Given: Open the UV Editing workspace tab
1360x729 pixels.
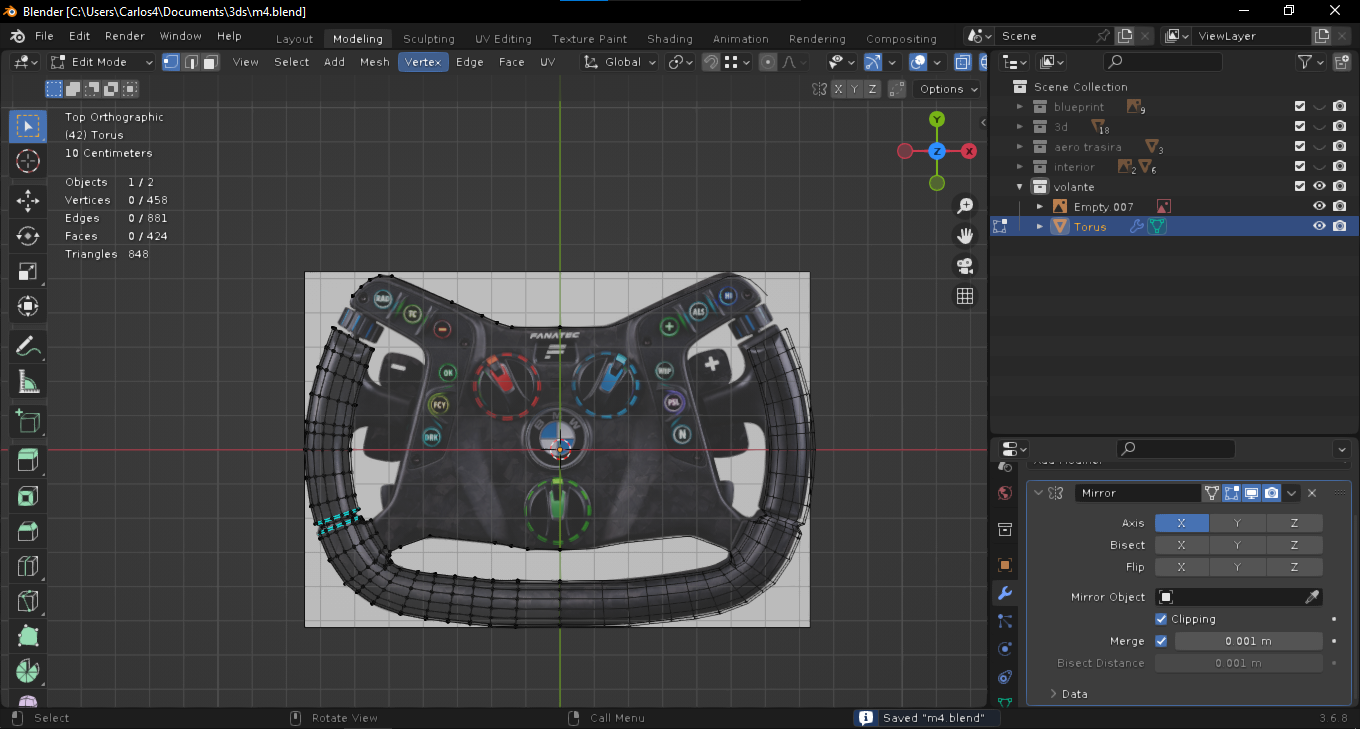Looking at the screenshot, I should [x=503, y=39].
